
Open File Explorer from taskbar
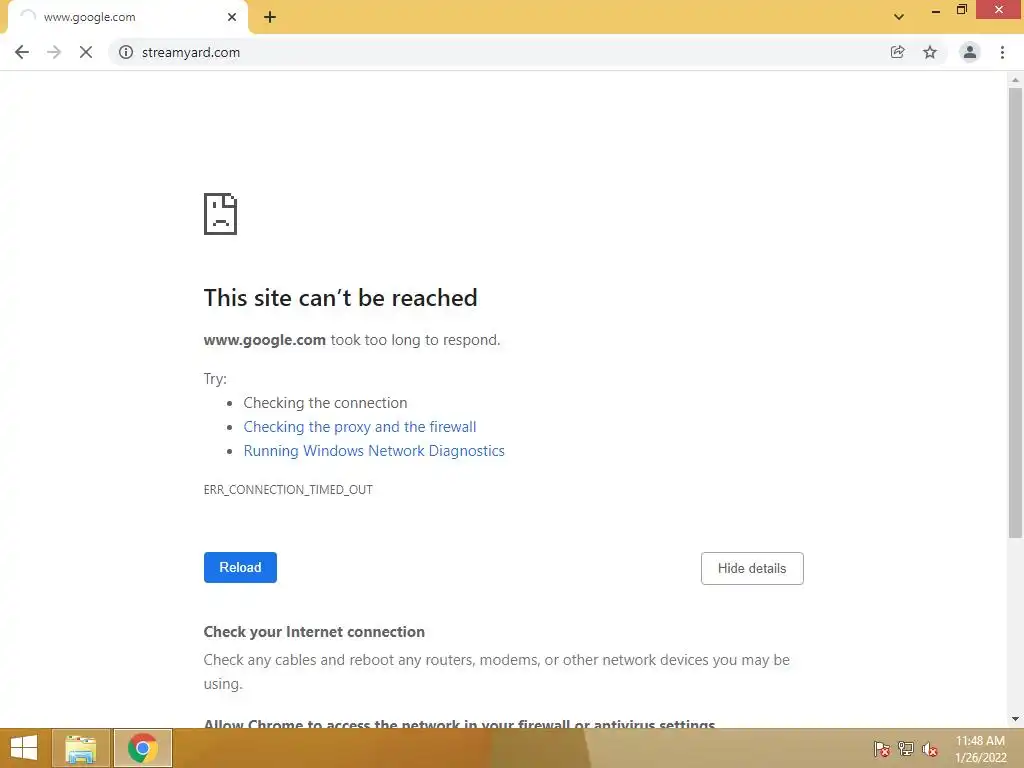81,748
